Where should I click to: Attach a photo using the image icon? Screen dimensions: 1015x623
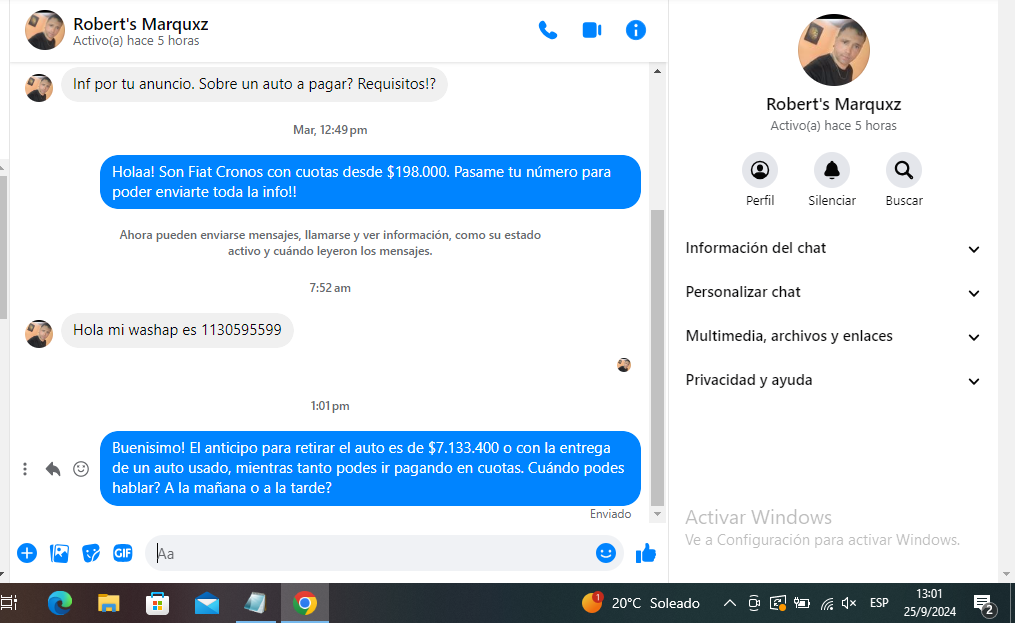[59, 553]
